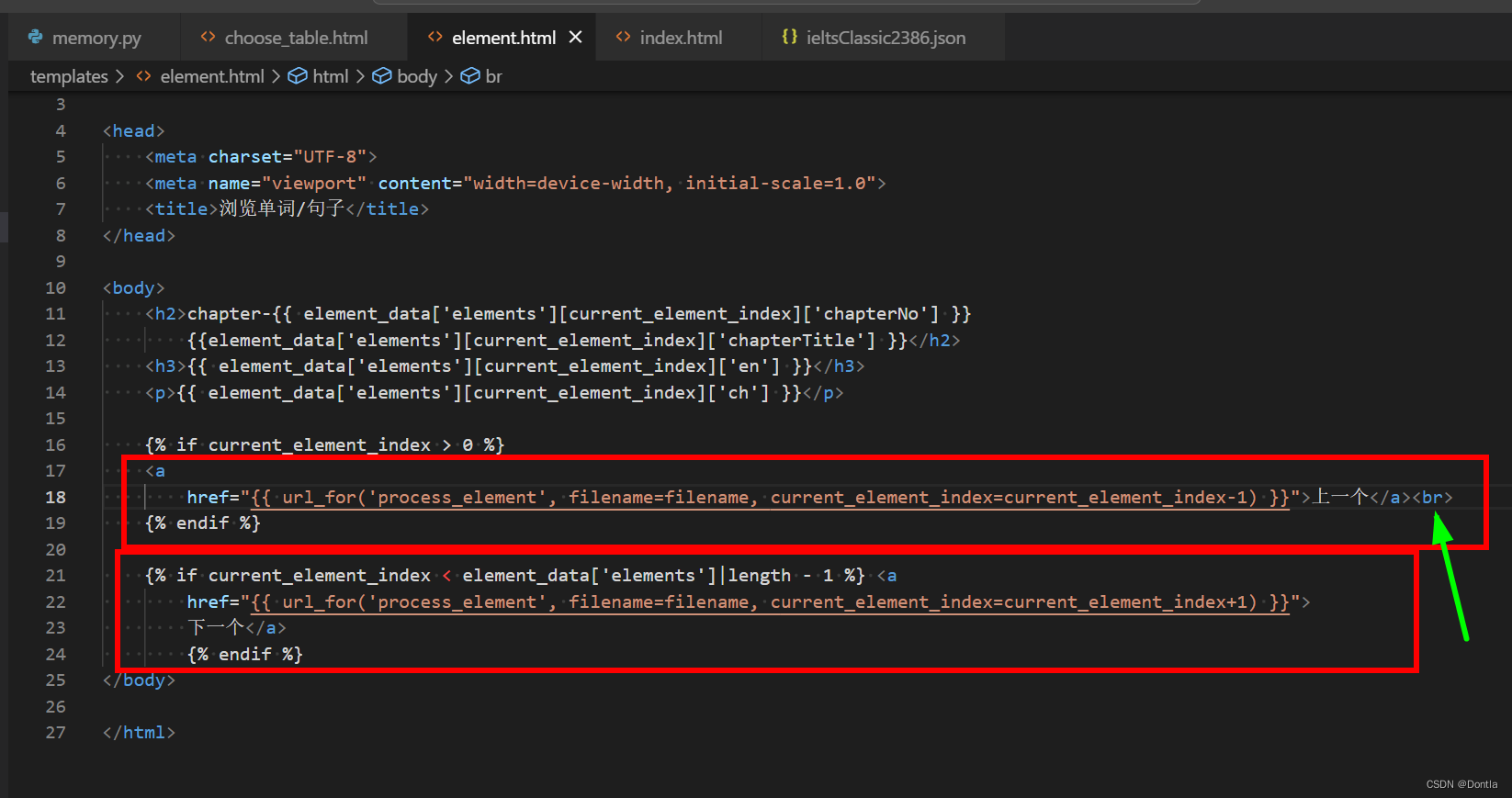The image size is (1512, 798).
Task: Click the |length filter on line 21
Action: click(x=756, y=575)
